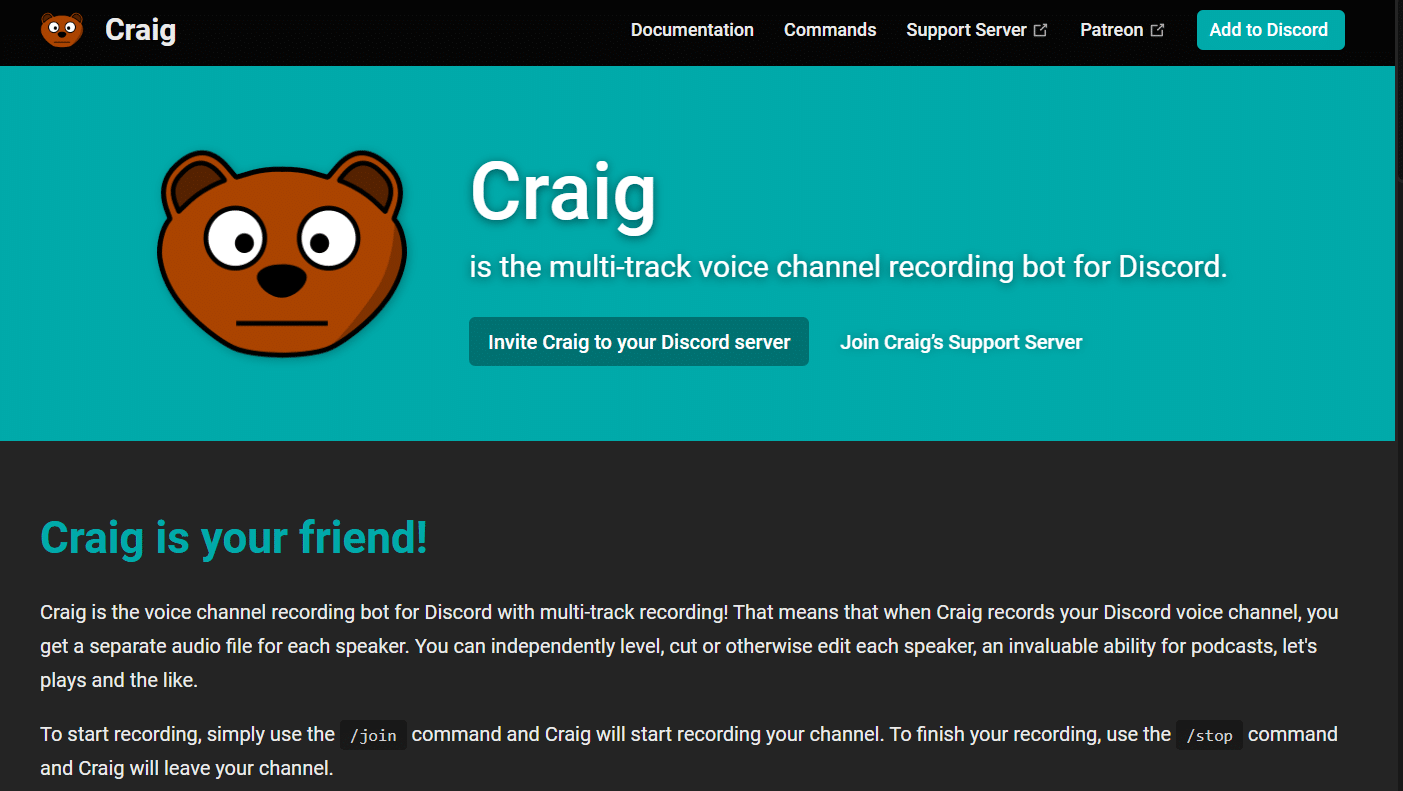
Task: Open the Commands nav item
Action: coord(830,30)
